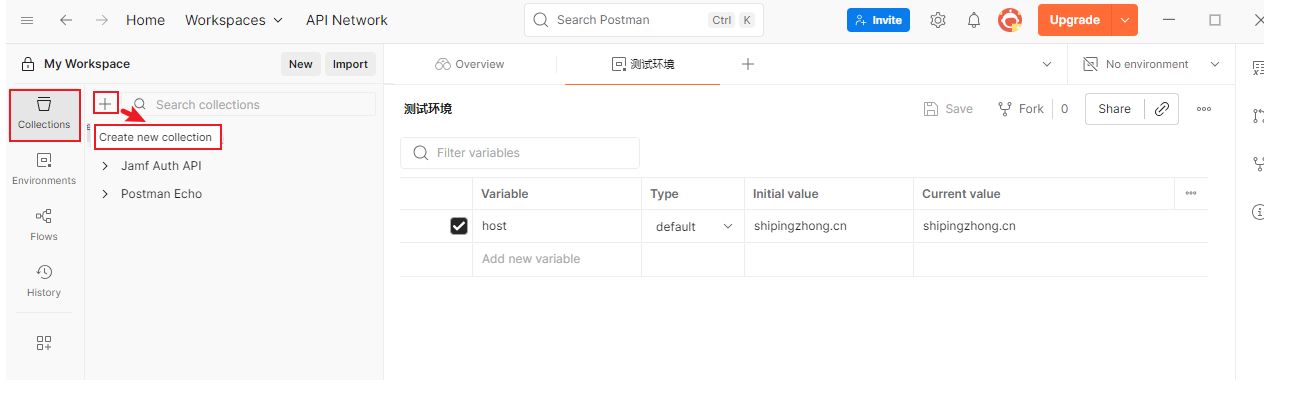The height and width of the screenshot is (393, 1293).
Task: Open the Environments sidebar section
Action: click(x=44, y=170)
